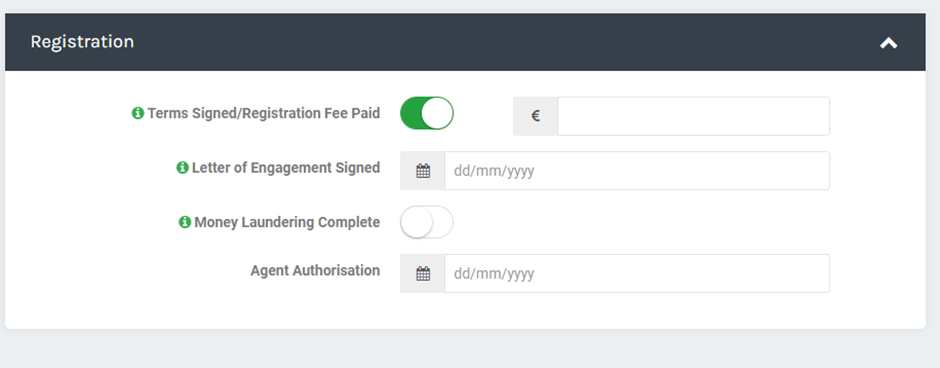The height and width of the screenshot is (368, 940).
Task: Show info for Terms Signed/Registration Fee Paid
Action: click(x=138, y=113)
